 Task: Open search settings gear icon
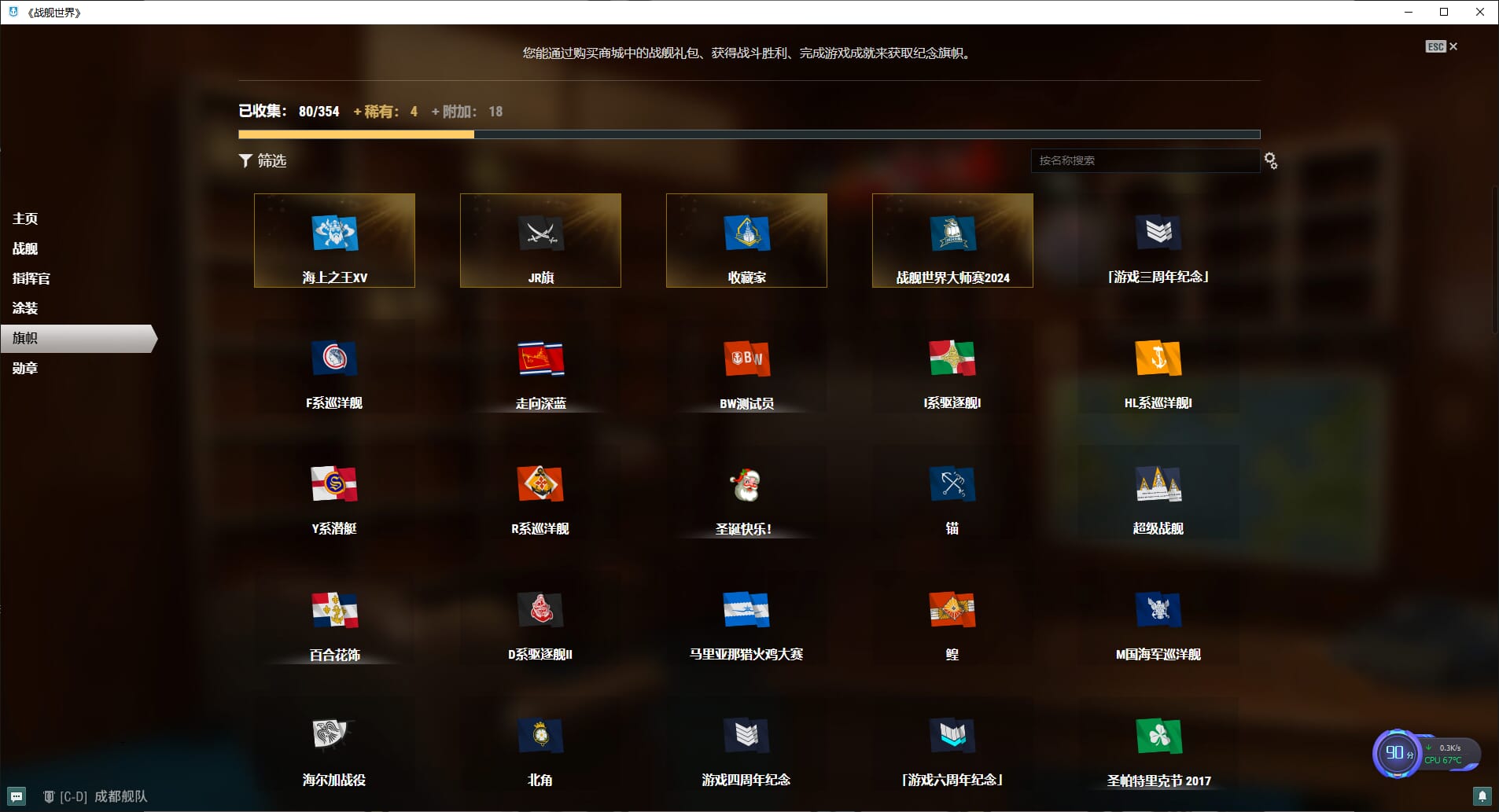click(1270, 161)
